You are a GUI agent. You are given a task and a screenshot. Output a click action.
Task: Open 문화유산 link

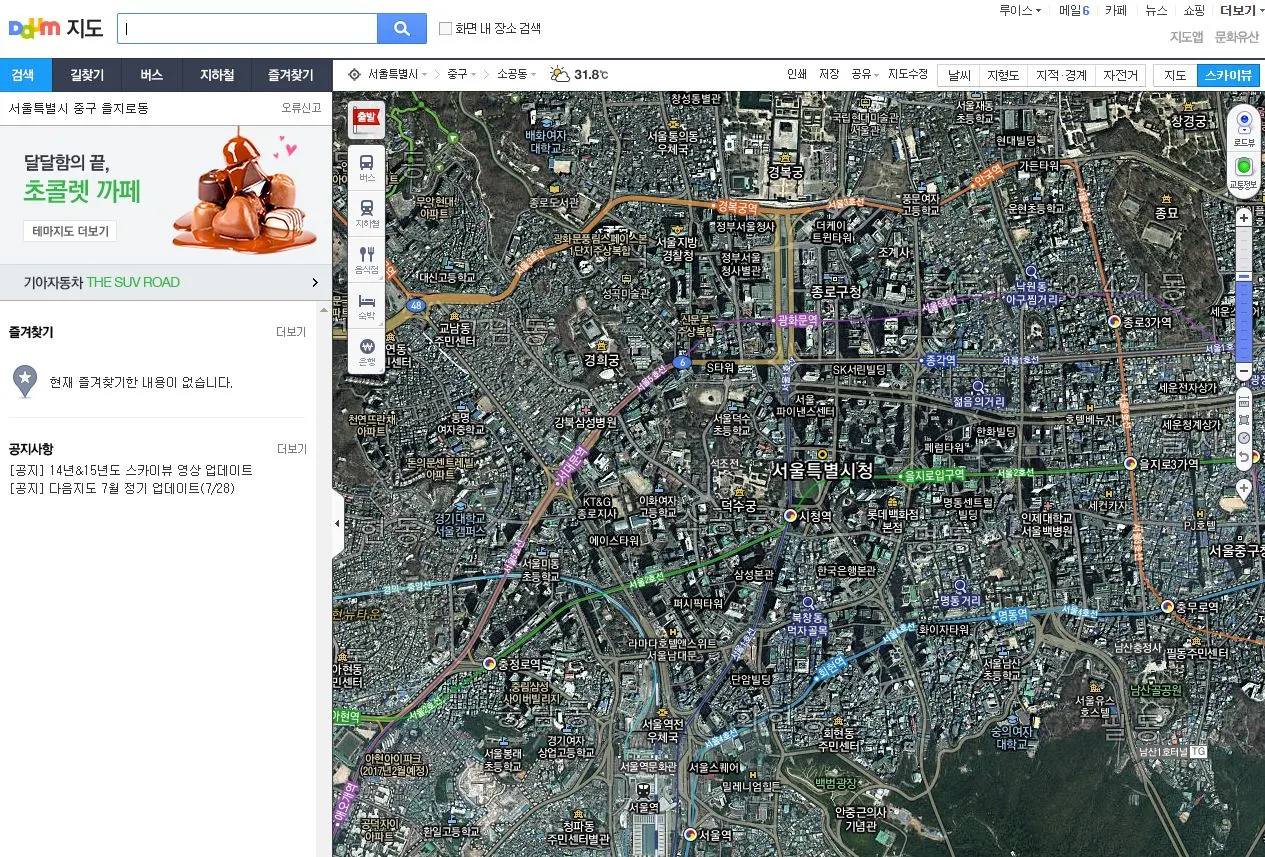(1237, 37)
